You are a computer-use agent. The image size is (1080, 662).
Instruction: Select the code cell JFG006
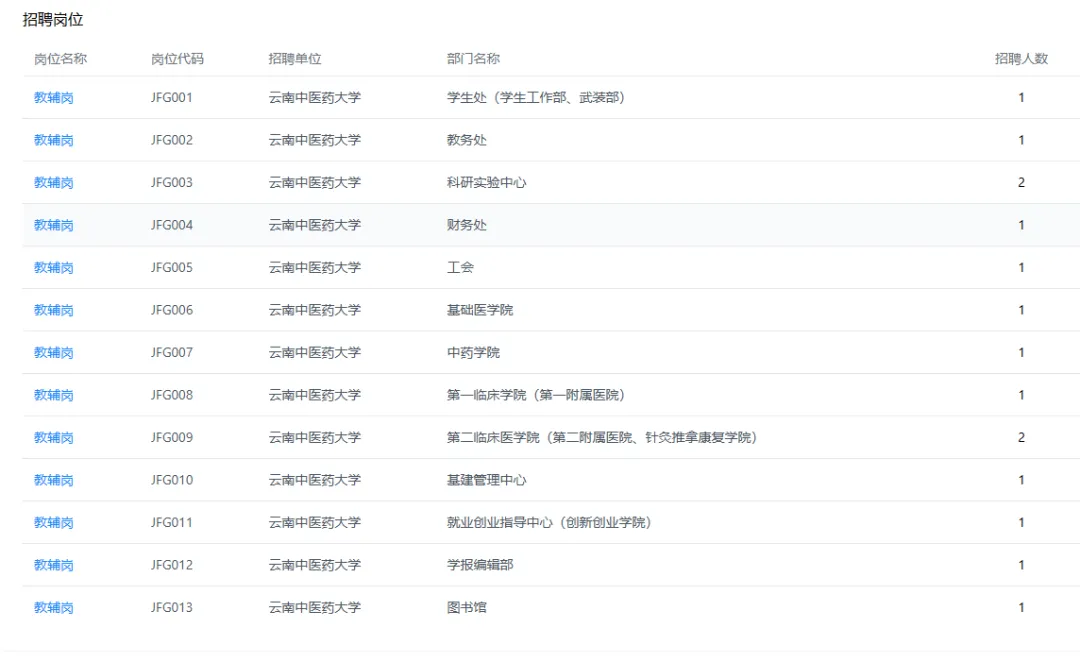coord(172,310)
